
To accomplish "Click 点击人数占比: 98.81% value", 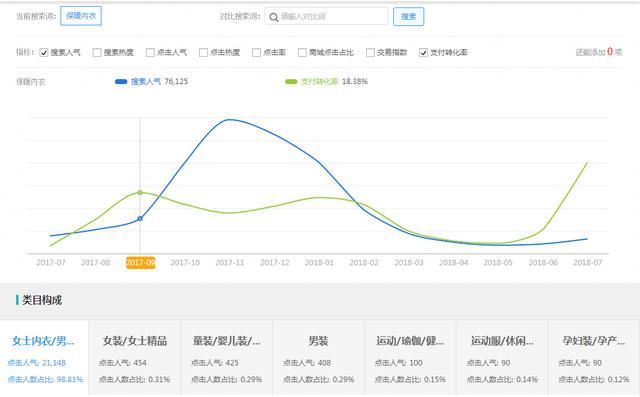I will (x=45, y=379).
